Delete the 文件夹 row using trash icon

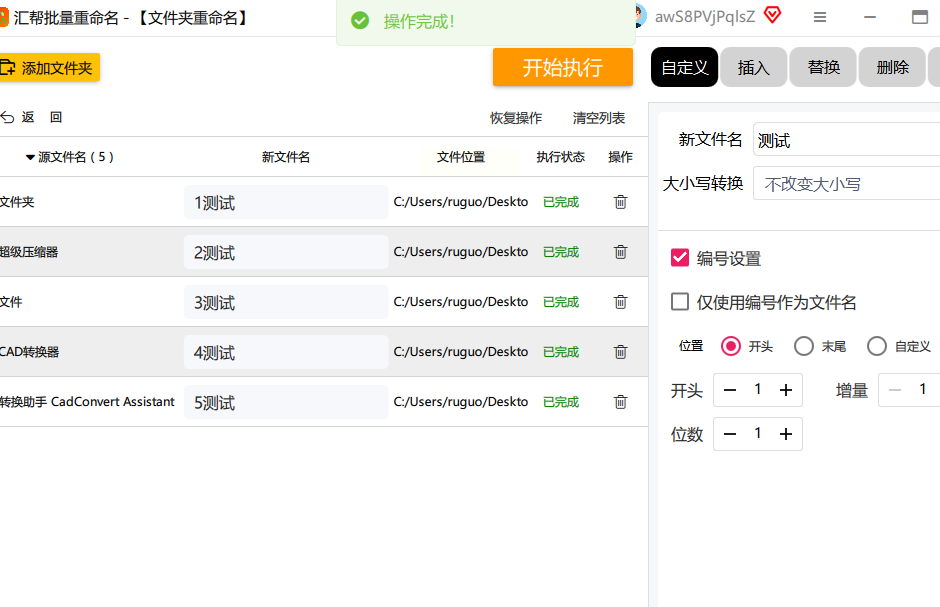(620, 202)
